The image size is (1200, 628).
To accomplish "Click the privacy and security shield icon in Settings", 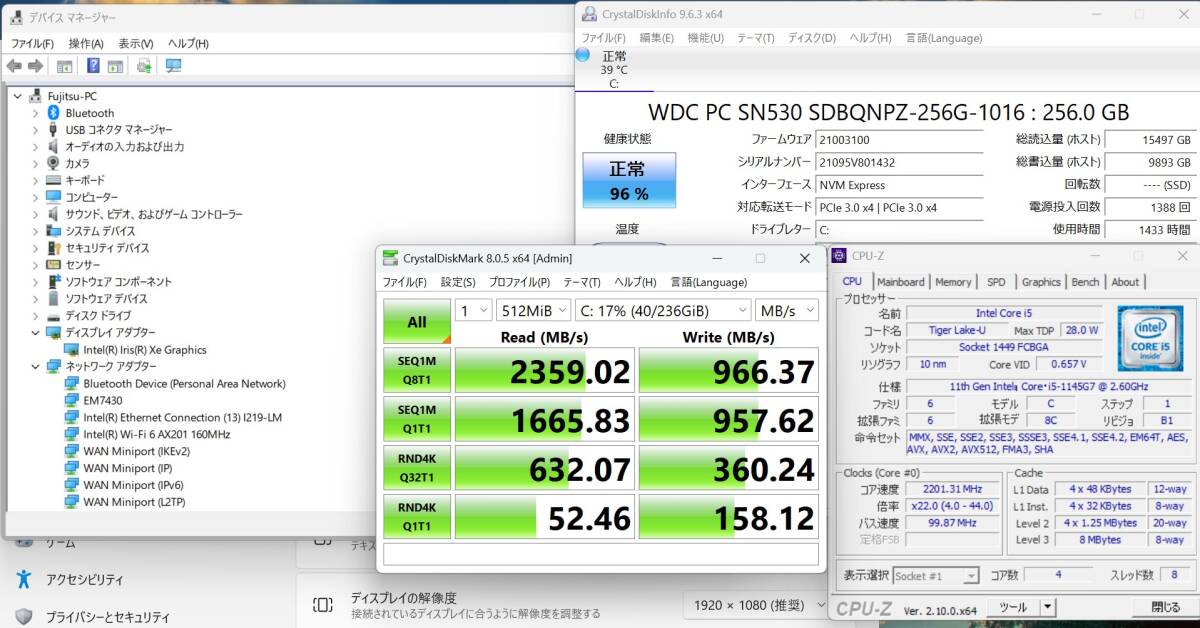I will pyautogui.click(x=24, y=617).
